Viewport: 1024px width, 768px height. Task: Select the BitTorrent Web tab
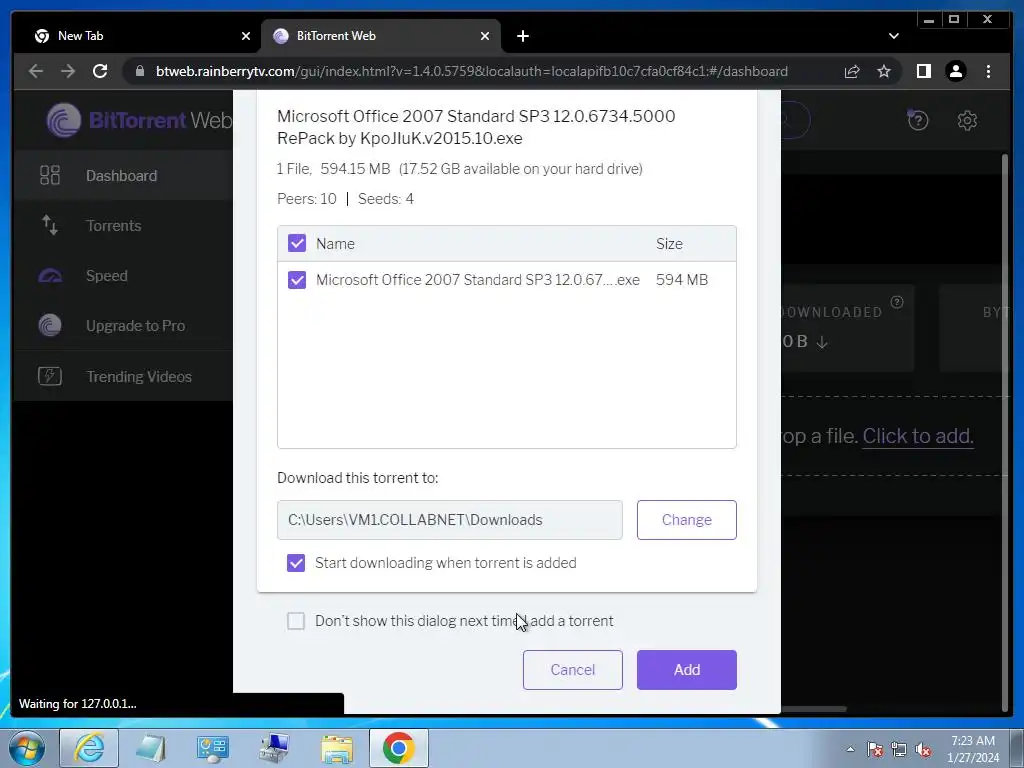pyautogui.click(x=381, y=36)
